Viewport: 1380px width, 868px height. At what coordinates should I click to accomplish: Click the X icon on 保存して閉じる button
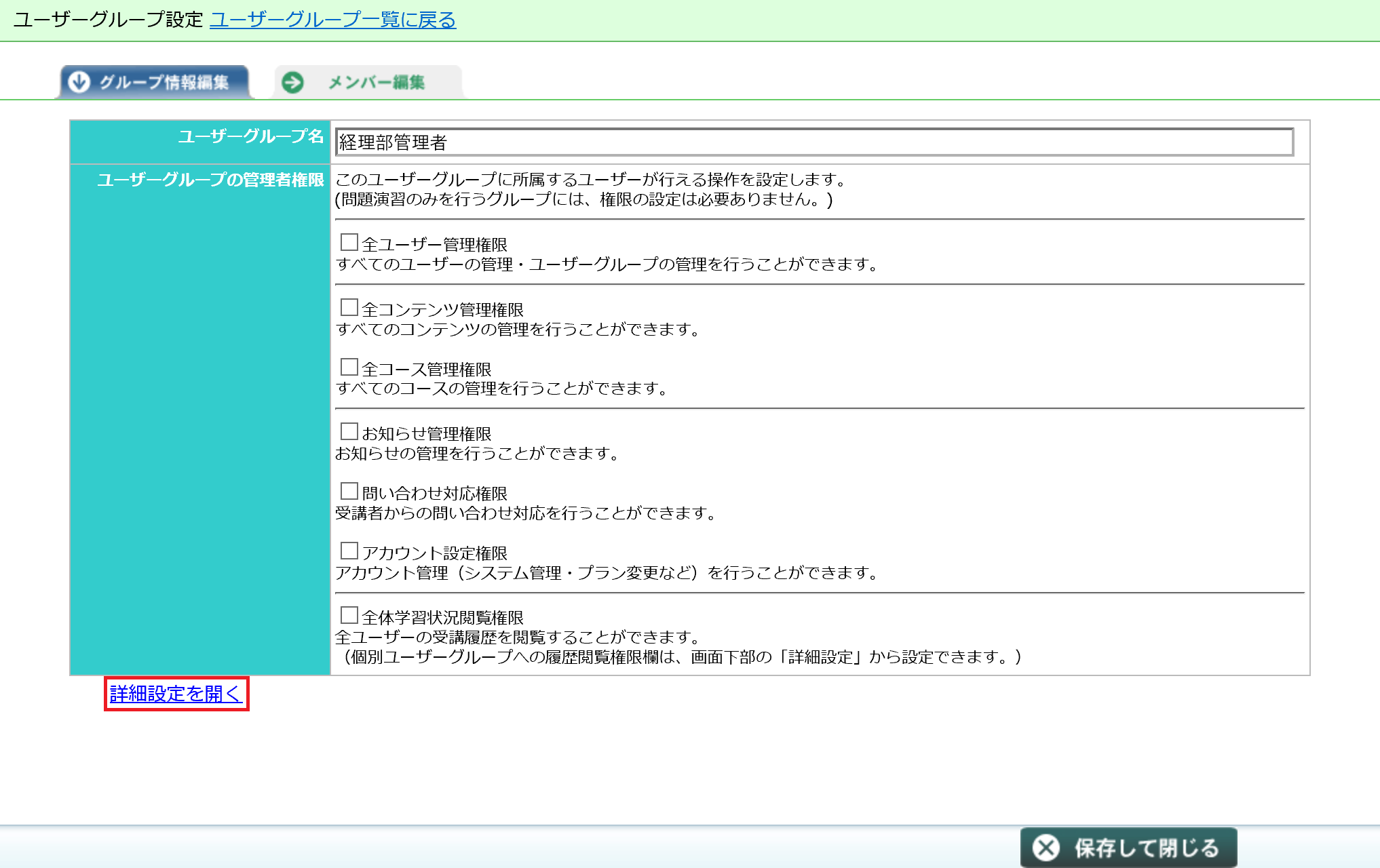tap(1046, 848)
